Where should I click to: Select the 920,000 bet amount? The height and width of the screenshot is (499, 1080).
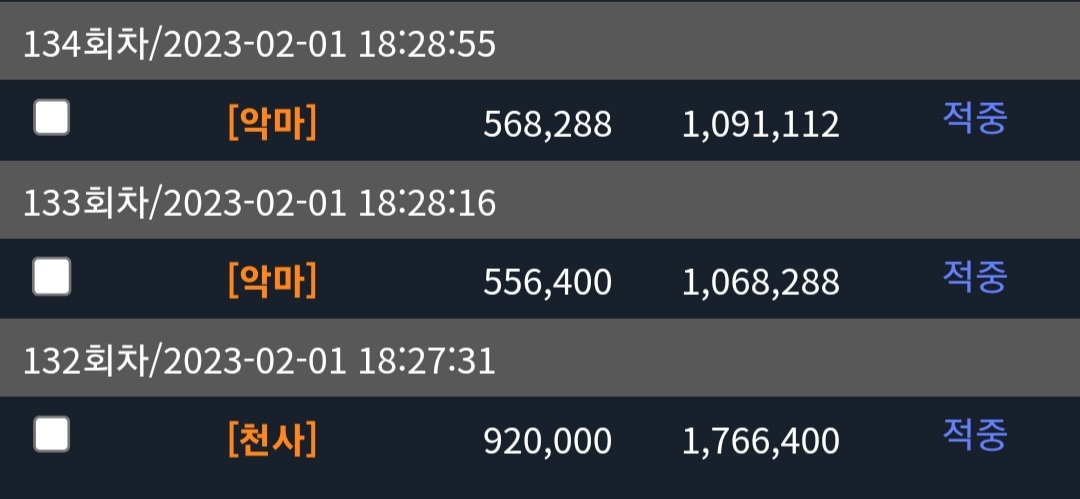[548, 441]
